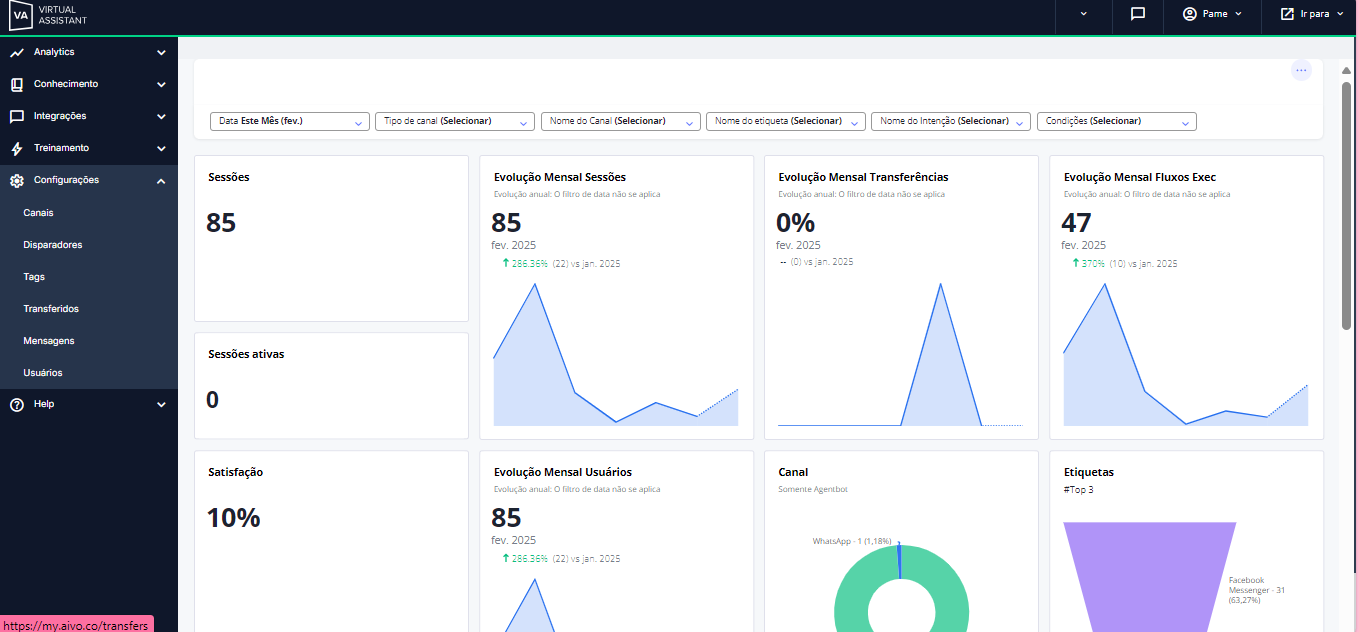
Task: Open the Tipo de canal filter
Action: point(455,121)
